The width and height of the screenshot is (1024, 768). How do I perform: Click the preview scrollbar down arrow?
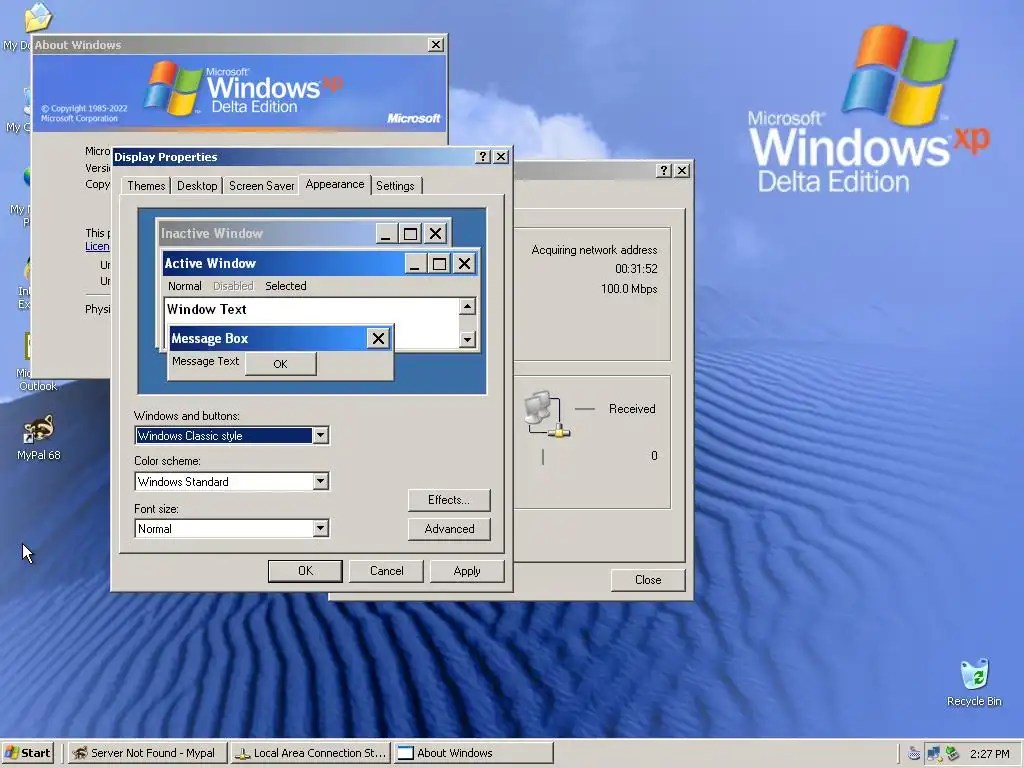tap(467, 339)
